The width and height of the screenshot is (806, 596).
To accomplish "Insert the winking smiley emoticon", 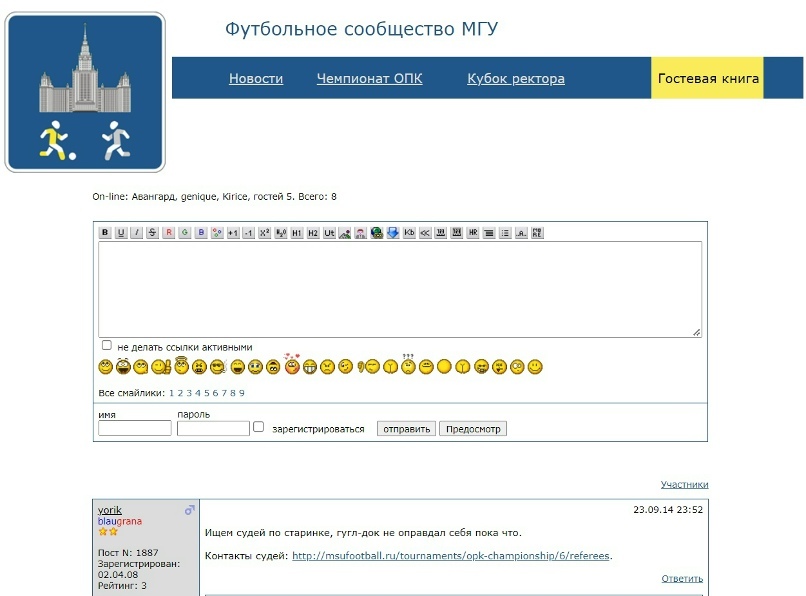I will pyautogui.click(x=346, y=365).
